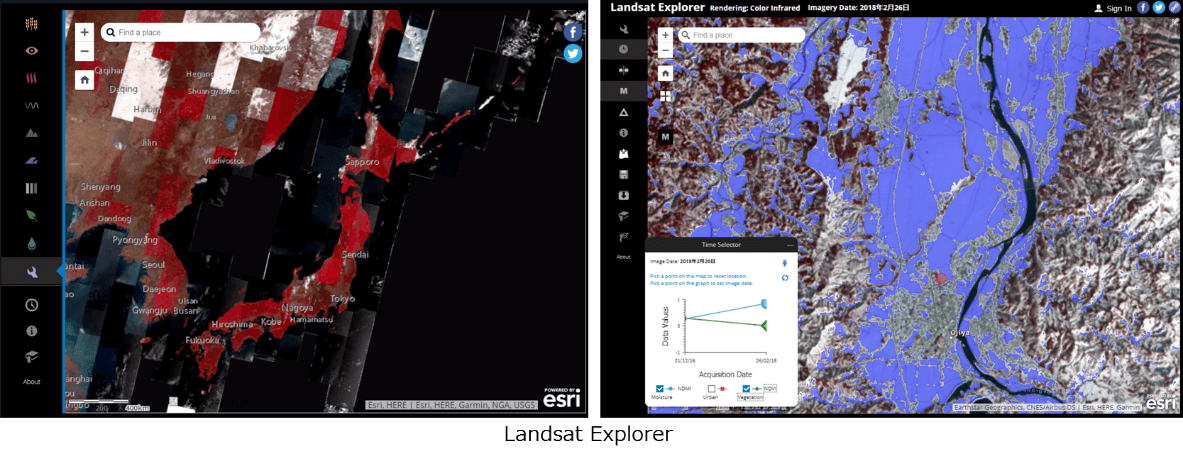Click the mask M button in right sidebar
Viewport: 1183px width, 461px height.
click(x=623, y=91)
